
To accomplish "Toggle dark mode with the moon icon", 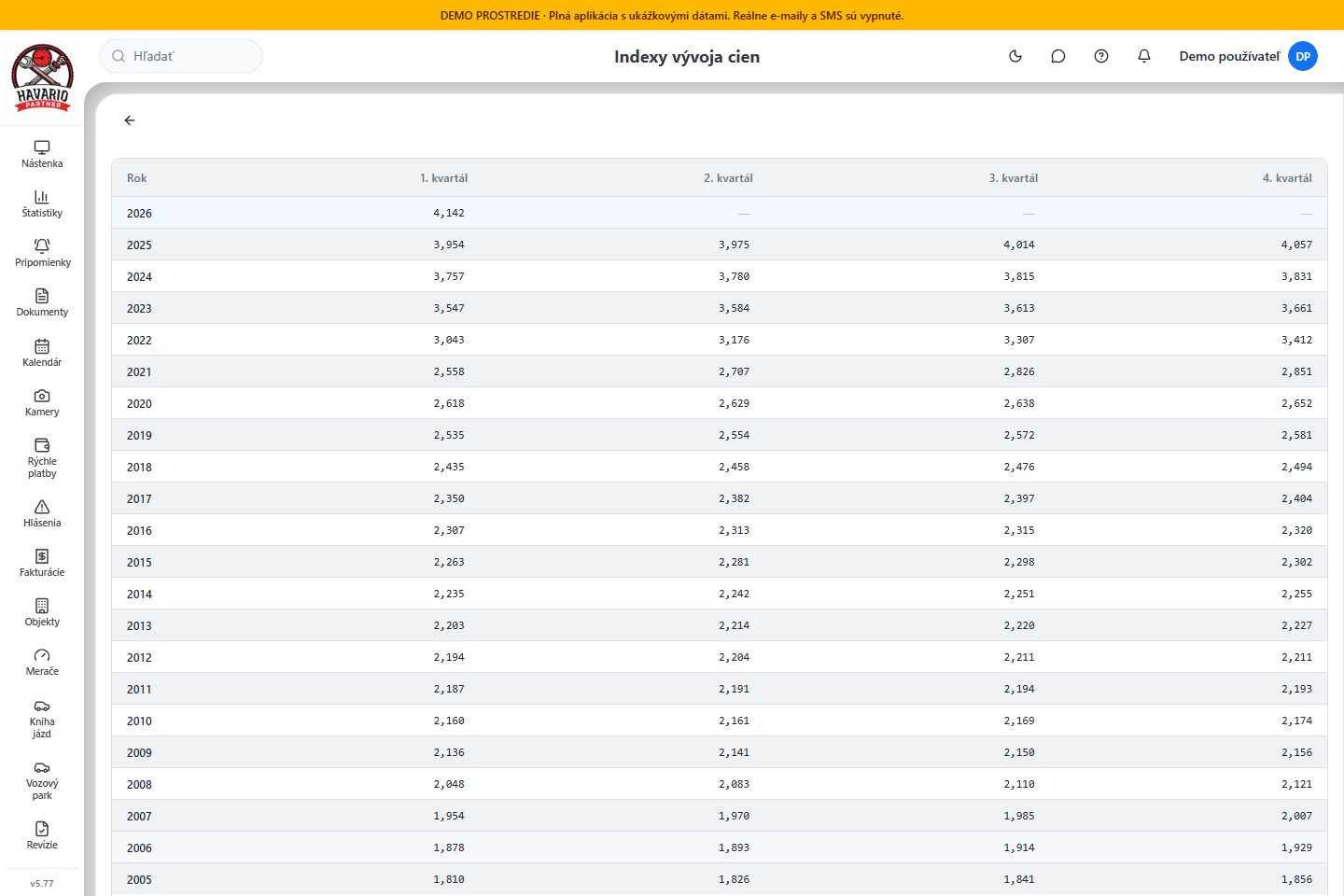I will pos(1015,56).
